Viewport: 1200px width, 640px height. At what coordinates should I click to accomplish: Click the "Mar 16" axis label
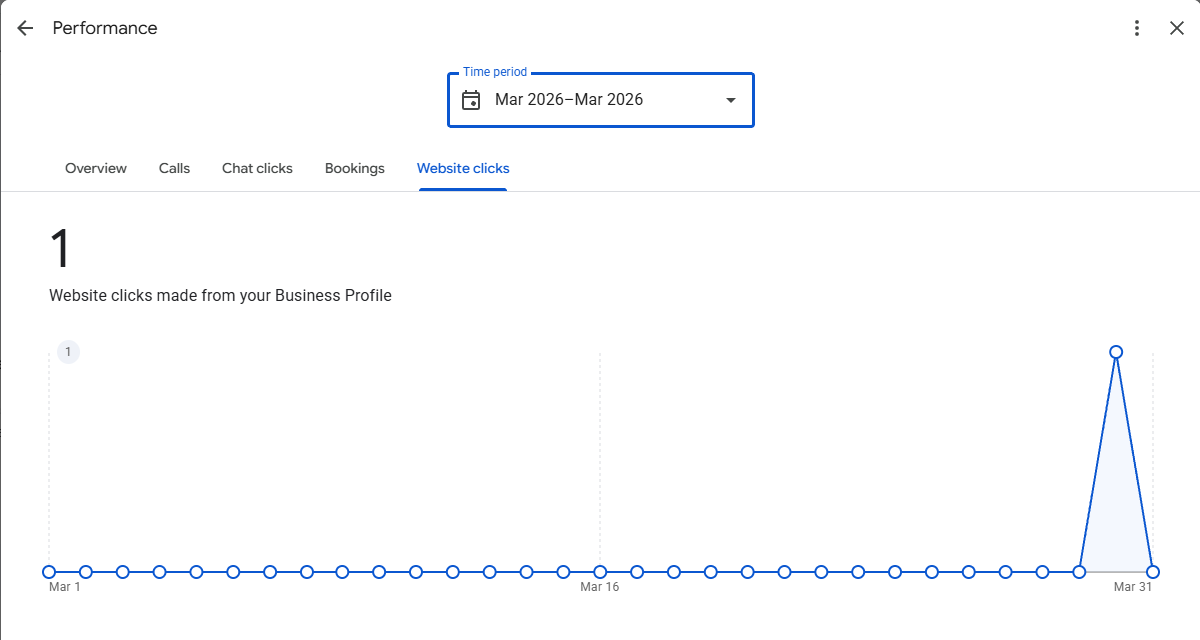tap(600, 587)
